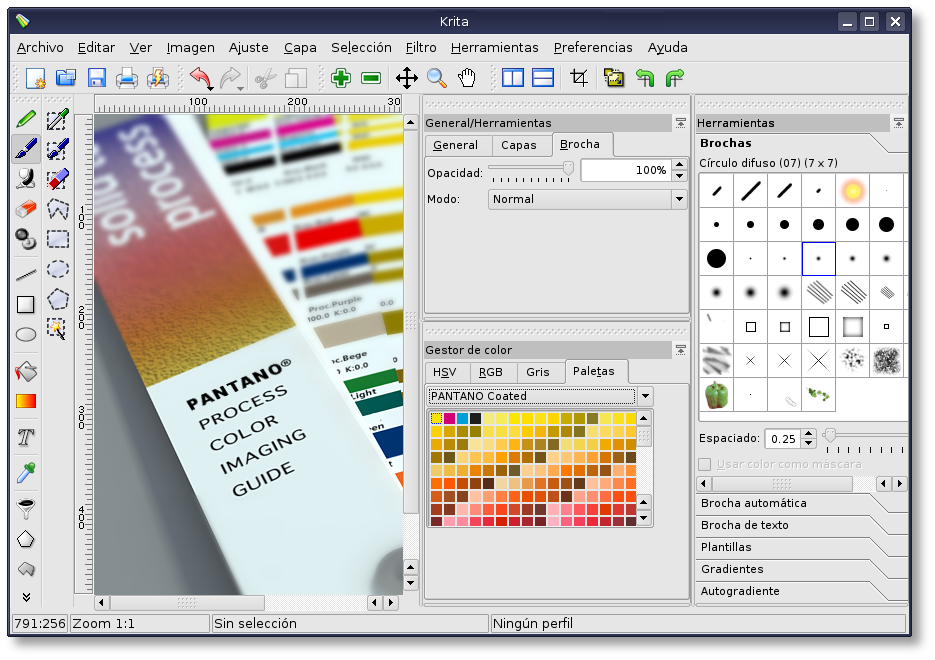Increase Espaciado value with up arrow
The height and width of the screenshot is (660, 935).
click(x=809, y=433)
